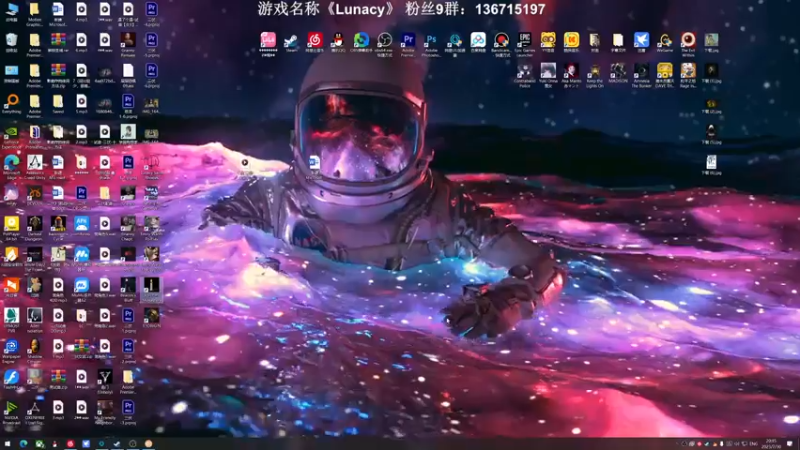Select the This PC desktop icon

[x=11, y=12]
